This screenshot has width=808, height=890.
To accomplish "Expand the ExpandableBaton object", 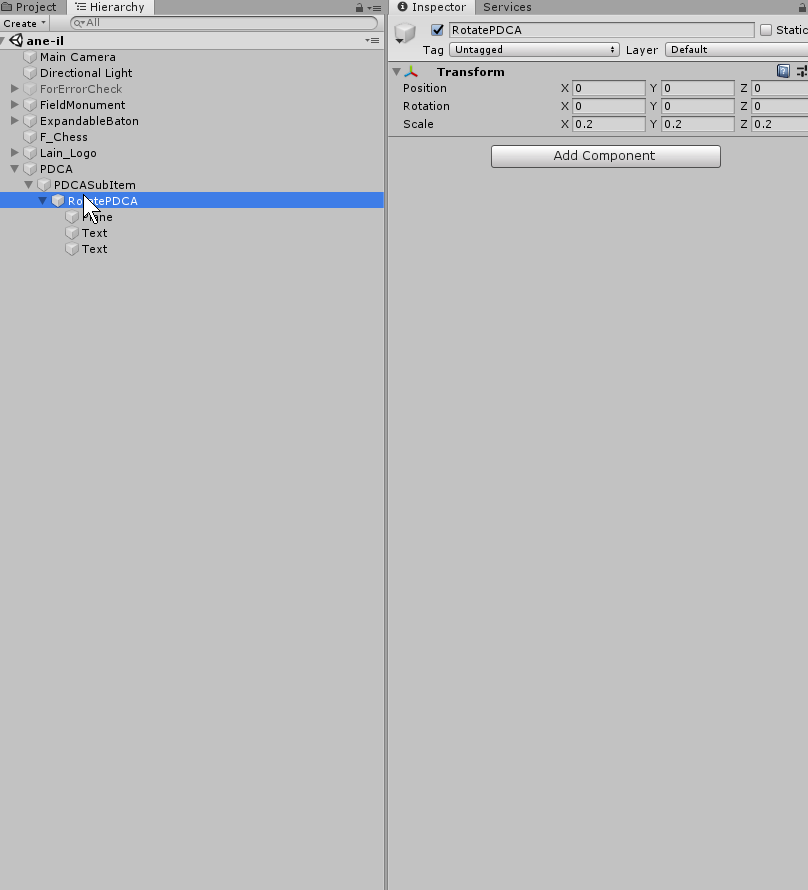I will click(x=15, y=120).
